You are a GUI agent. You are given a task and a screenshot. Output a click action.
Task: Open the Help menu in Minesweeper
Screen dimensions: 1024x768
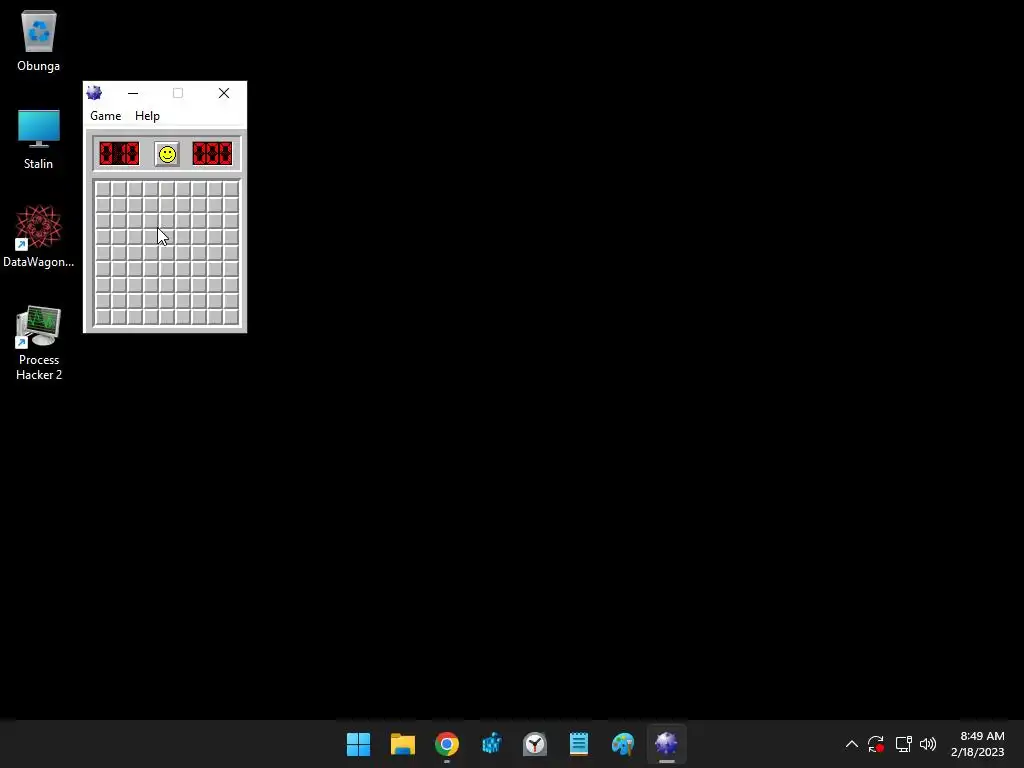click(147, 116)
